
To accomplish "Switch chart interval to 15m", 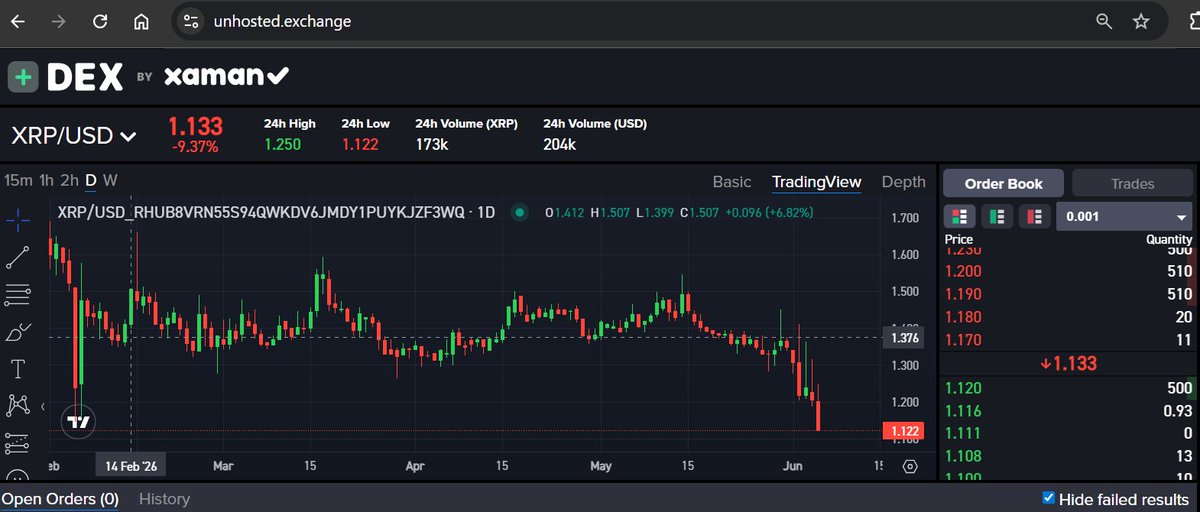I will pos(19,180).
